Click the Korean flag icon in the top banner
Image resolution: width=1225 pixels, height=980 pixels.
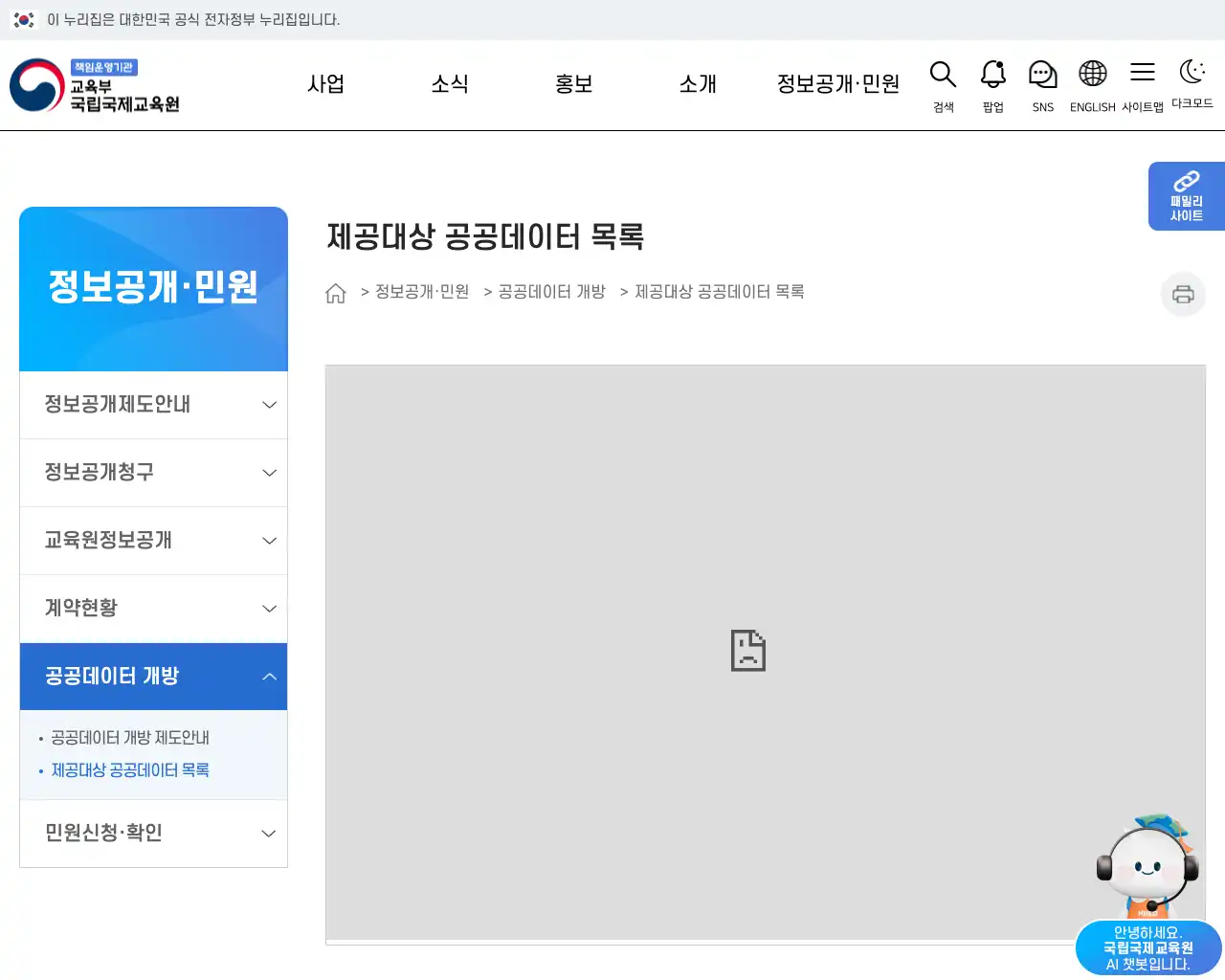click(x=24, y=19)
